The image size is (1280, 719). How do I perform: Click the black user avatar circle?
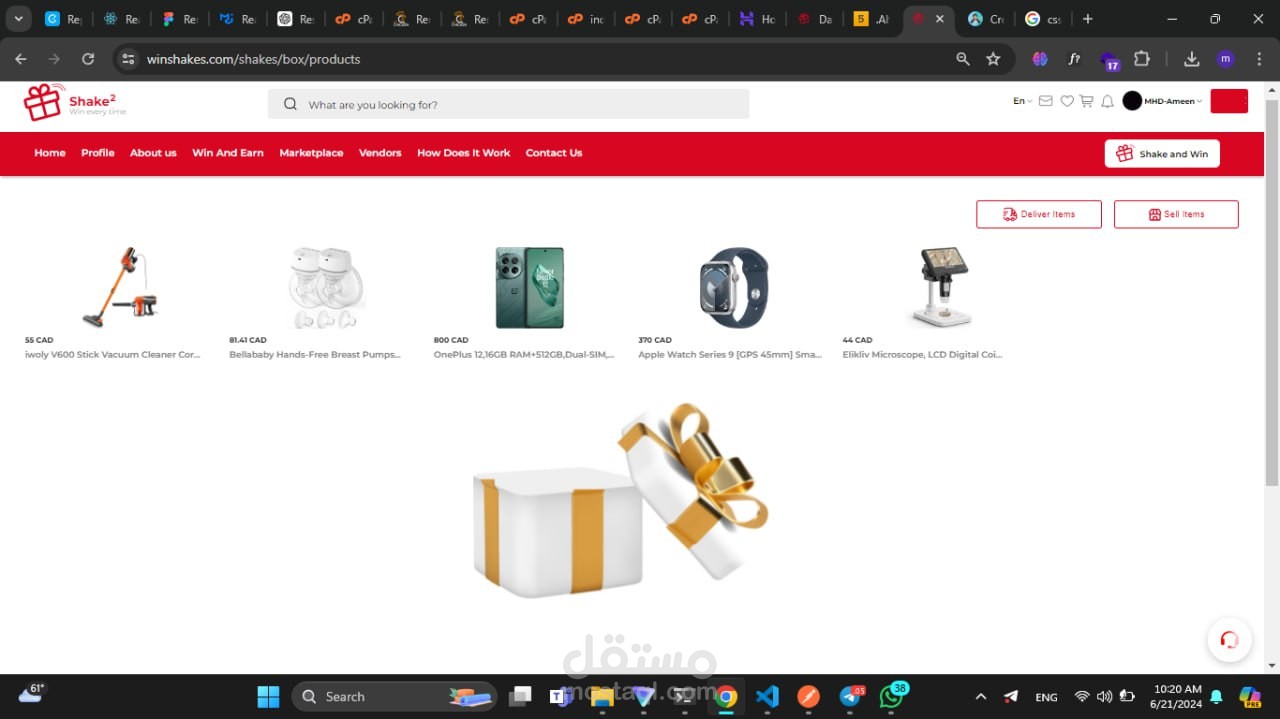coord(1132,101)
